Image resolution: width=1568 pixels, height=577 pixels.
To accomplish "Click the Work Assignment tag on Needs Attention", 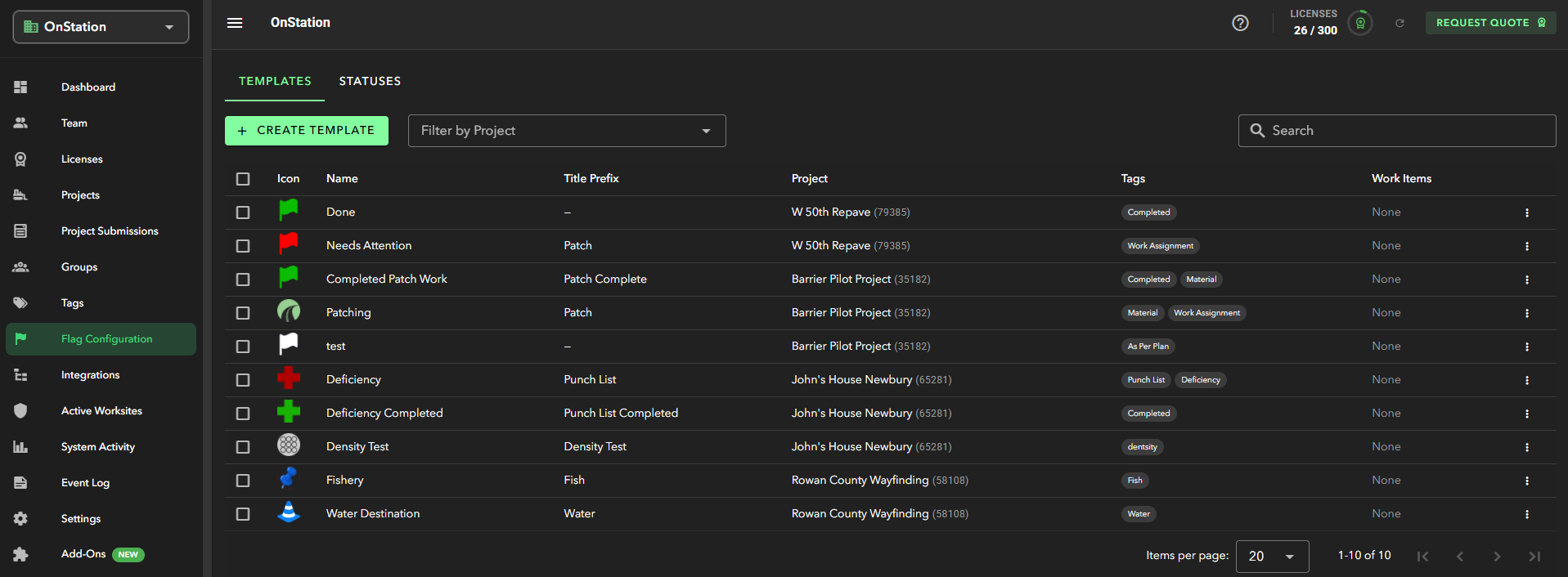I will [1160, 246].
